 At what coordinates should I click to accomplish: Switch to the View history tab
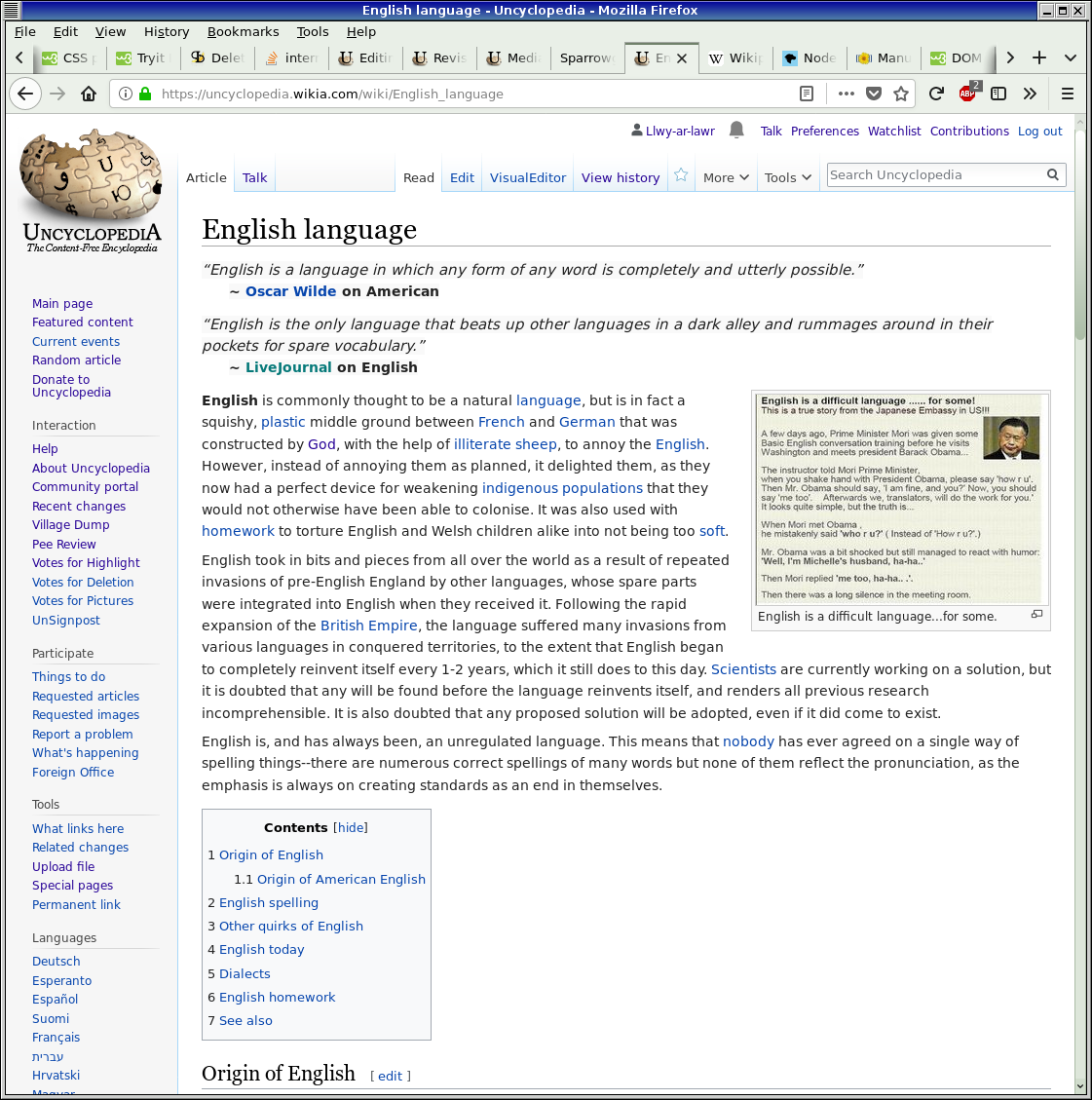click(621, 177)
